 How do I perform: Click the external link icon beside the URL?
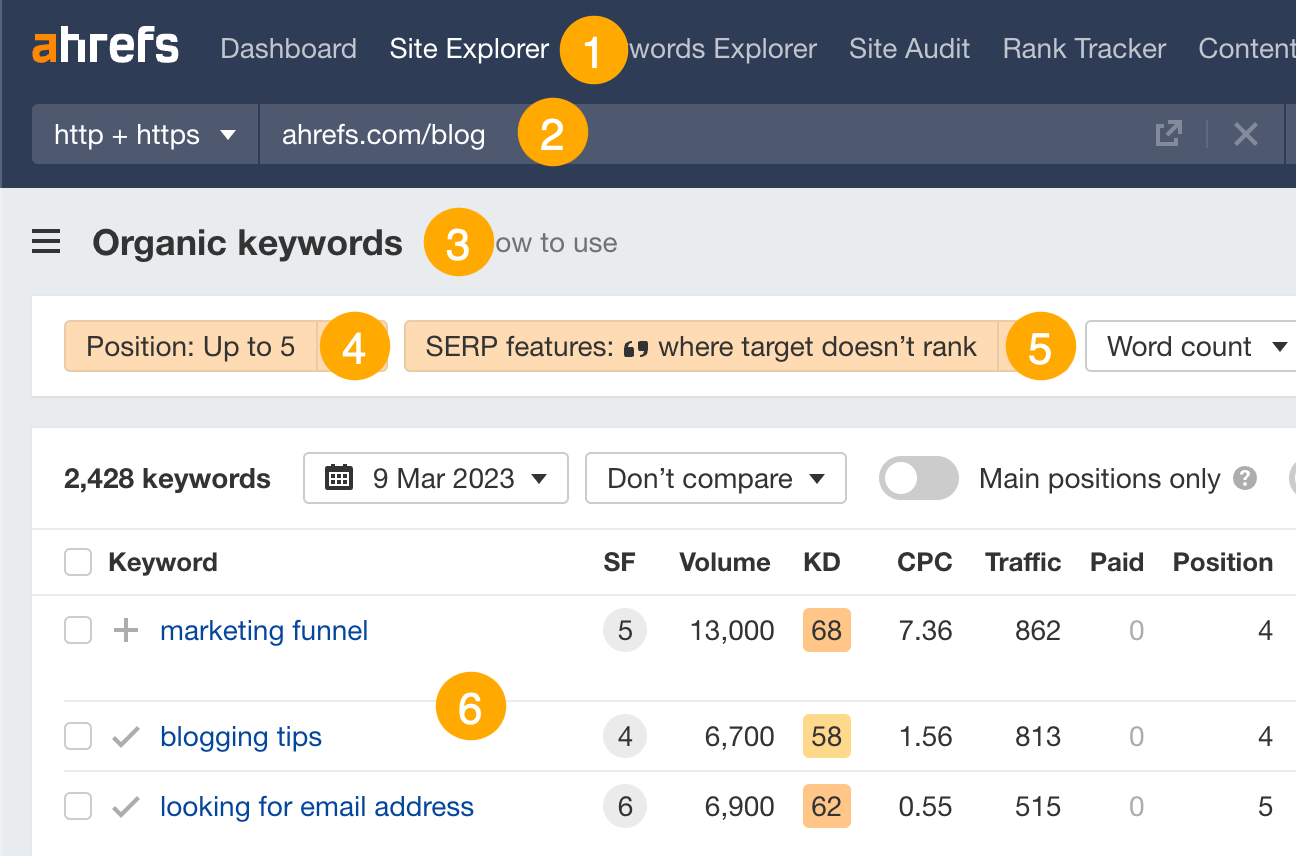1168,132
